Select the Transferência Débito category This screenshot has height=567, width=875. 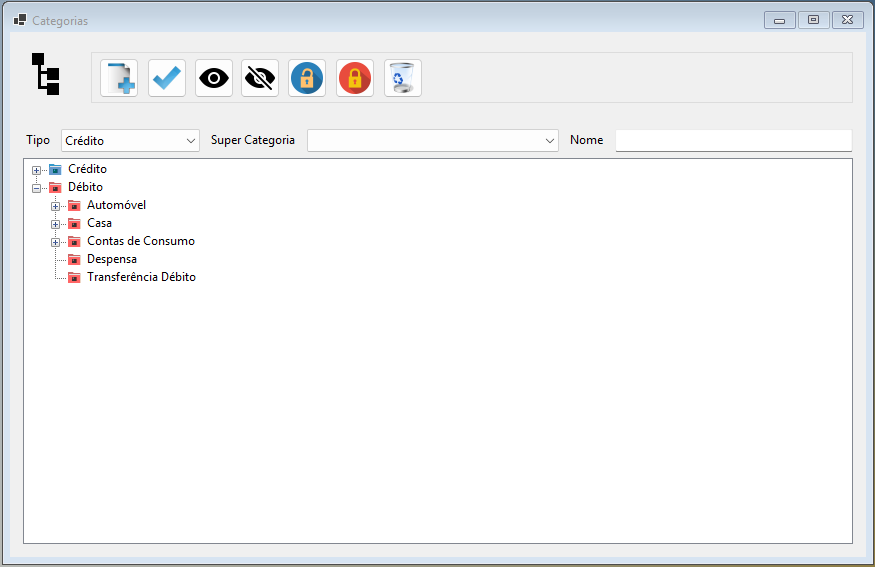point(142,277)
